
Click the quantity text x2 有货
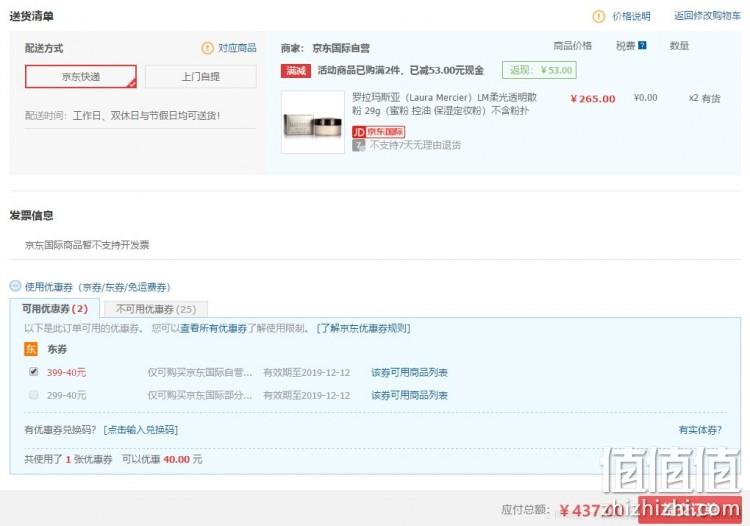point(704,99)
